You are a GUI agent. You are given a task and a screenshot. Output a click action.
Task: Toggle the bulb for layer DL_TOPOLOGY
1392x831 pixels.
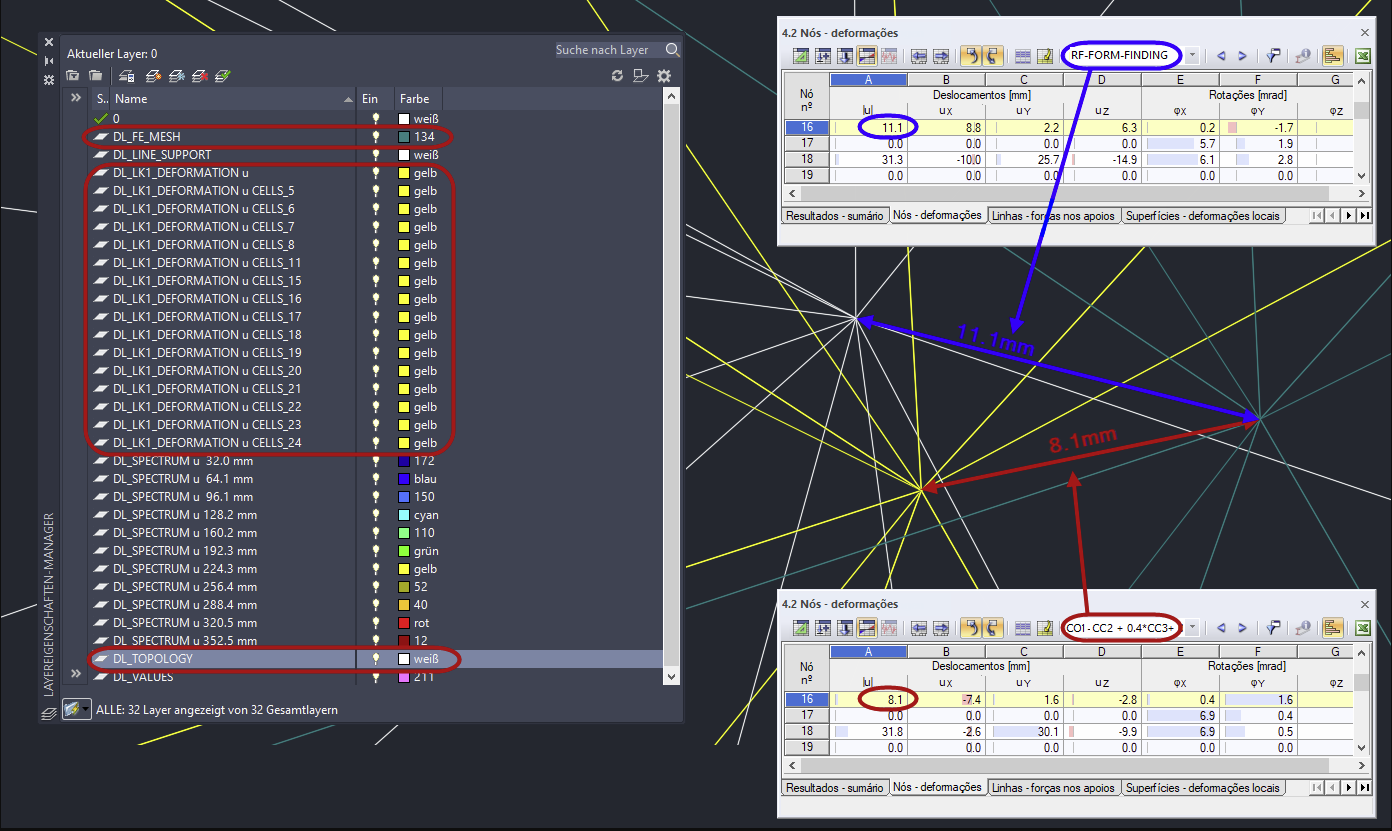tap(376, 659)
